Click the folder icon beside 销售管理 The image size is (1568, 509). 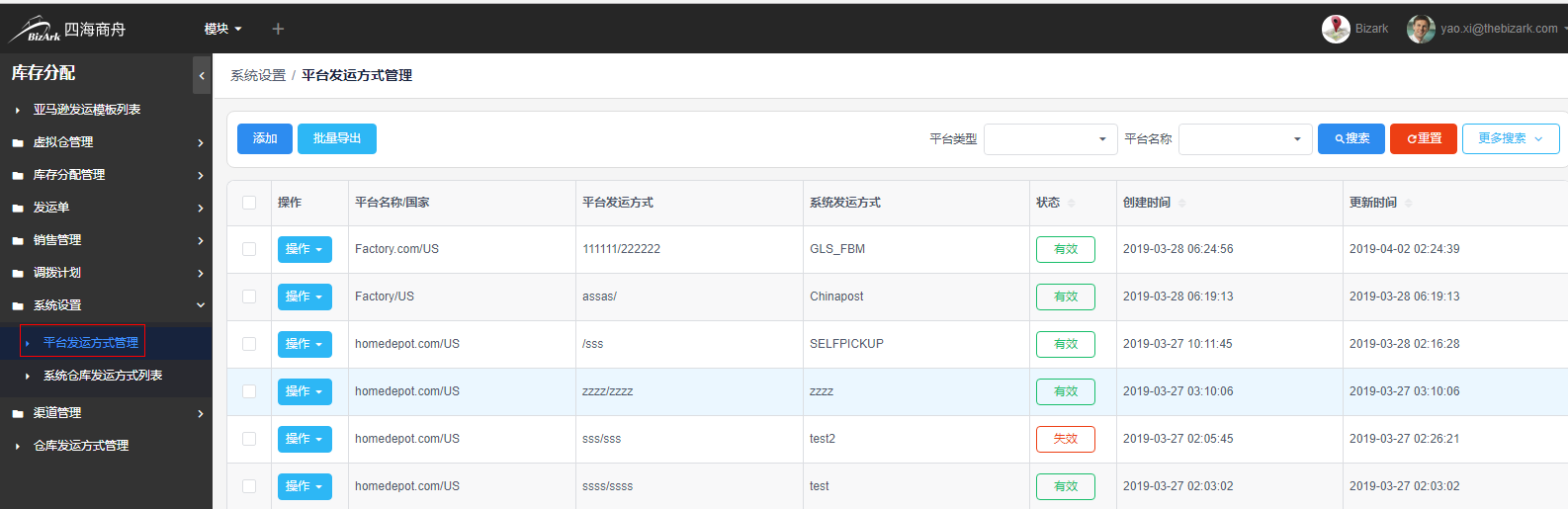pyautogui.click(x=18, y=240)
